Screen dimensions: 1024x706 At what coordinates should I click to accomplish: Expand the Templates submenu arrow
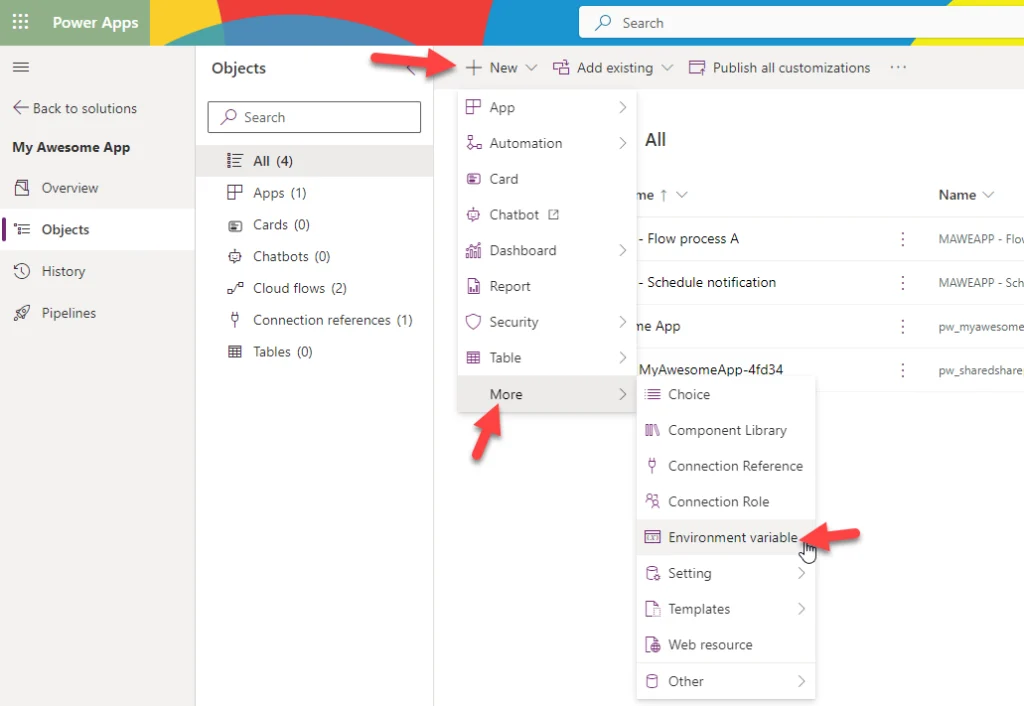click(x=801, y=609)
